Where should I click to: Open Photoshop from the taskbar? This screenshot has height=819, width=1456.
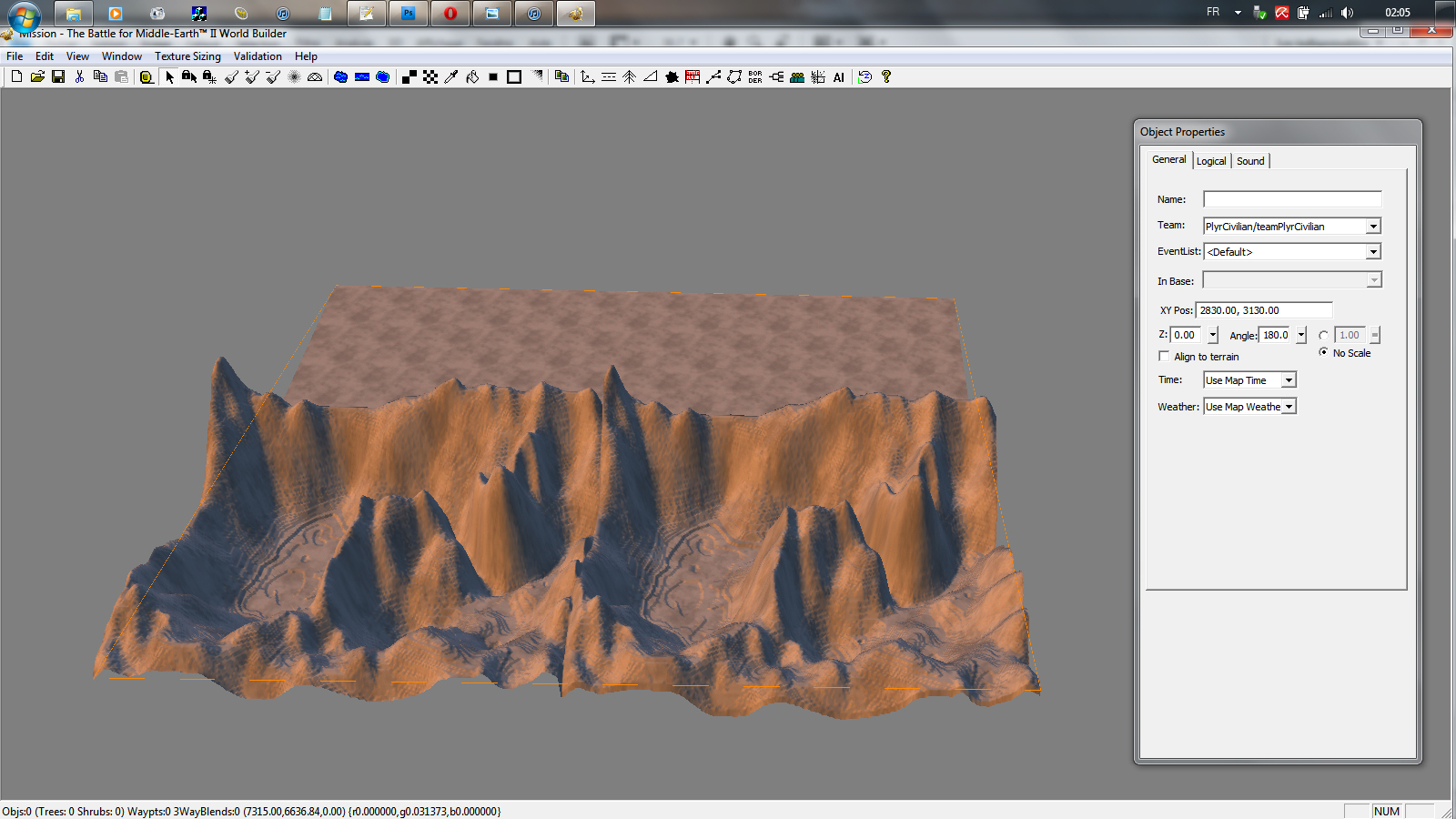click(x=409, y=13)
